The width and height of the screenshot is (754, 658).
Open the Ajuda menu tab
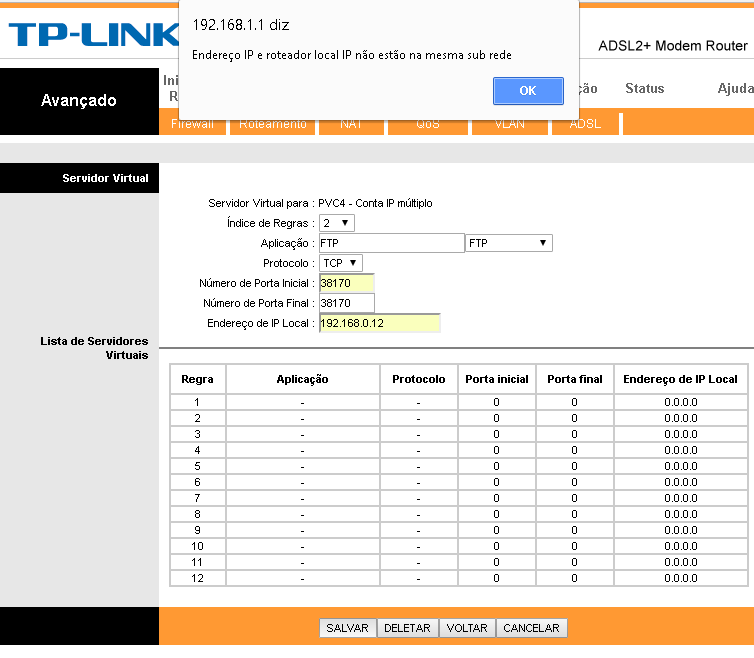tap(735, 89)
